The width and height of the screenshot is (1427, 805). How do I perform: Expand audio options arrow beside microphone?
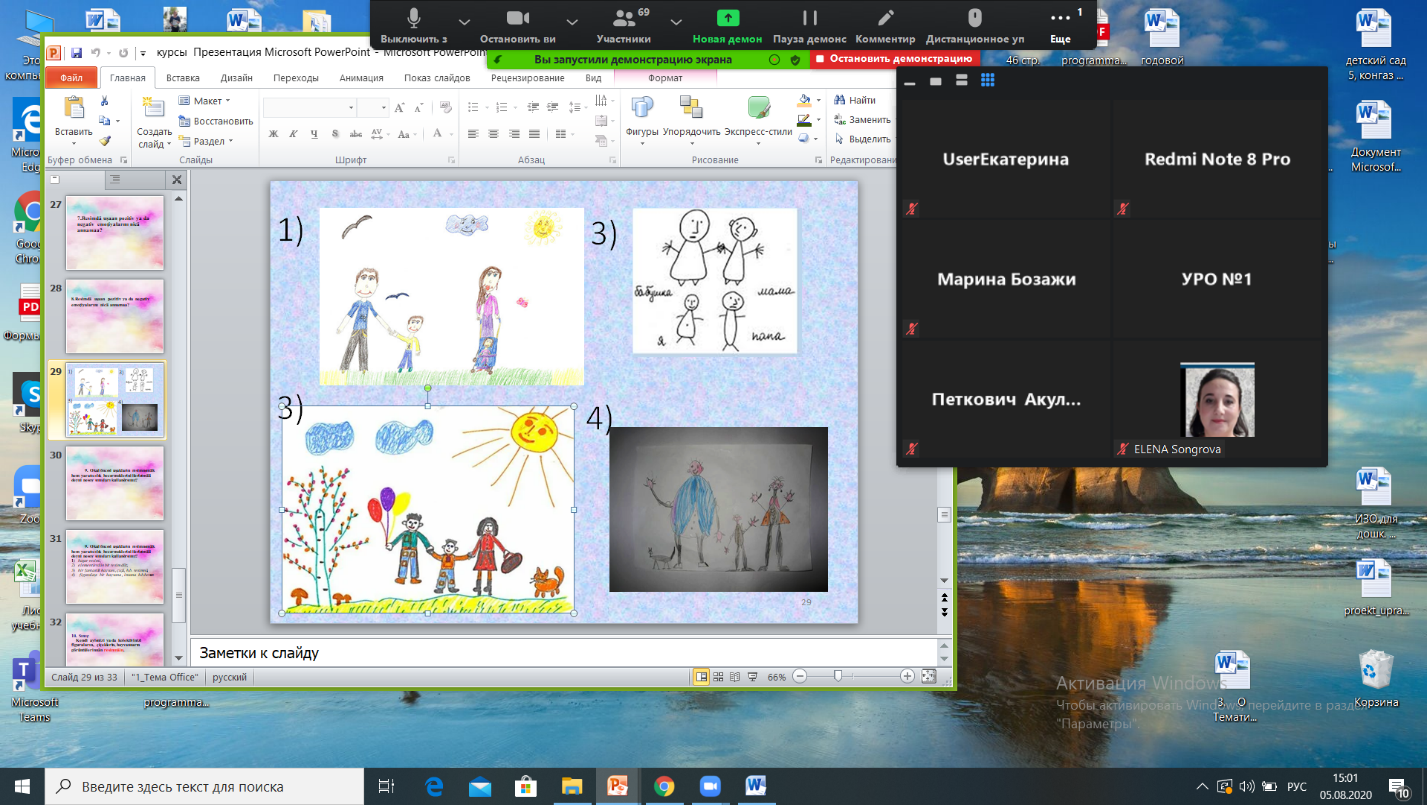coord(464,20)
